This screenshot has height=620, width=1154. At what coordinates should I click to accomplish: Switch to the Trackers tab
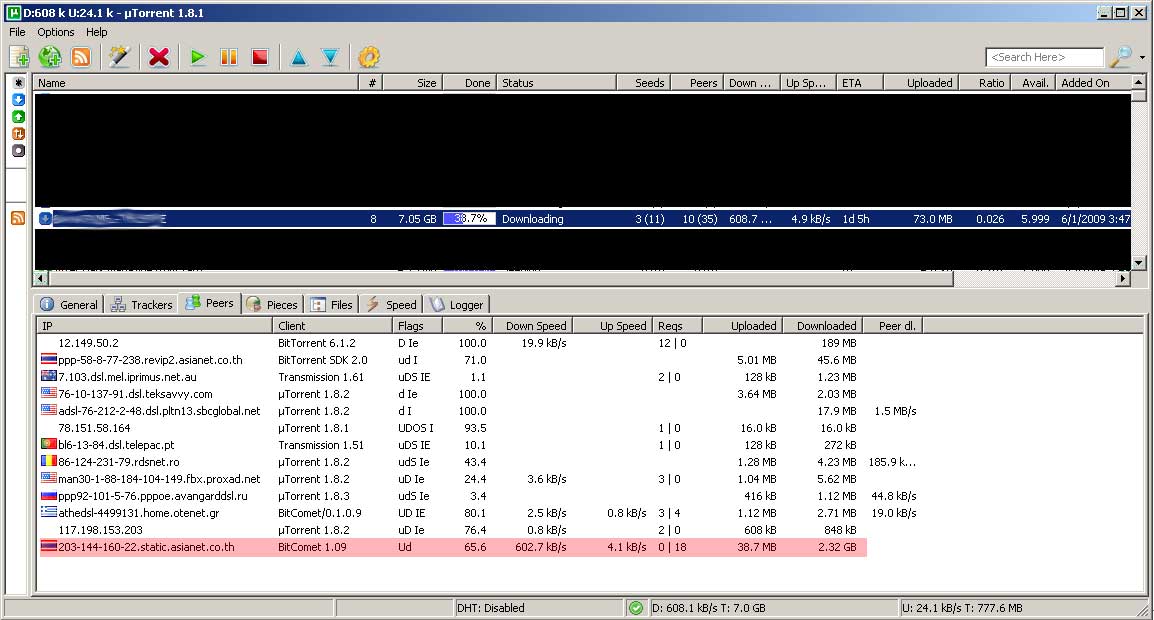[x=142, y=304]
